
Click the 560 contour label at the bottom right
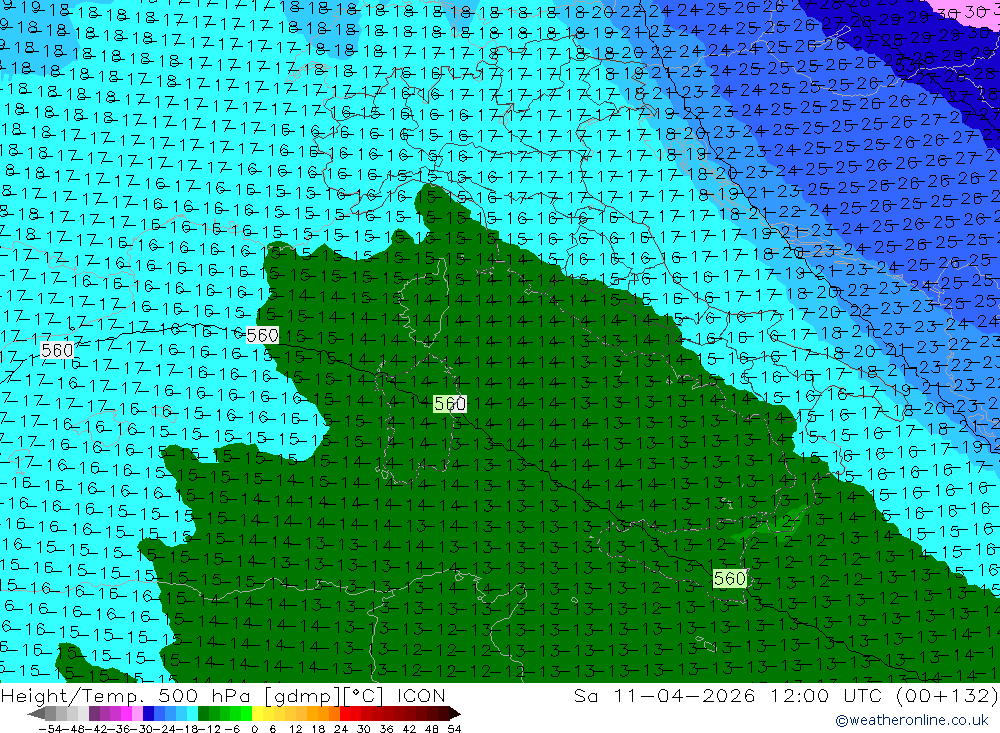(x=730, y=579)
